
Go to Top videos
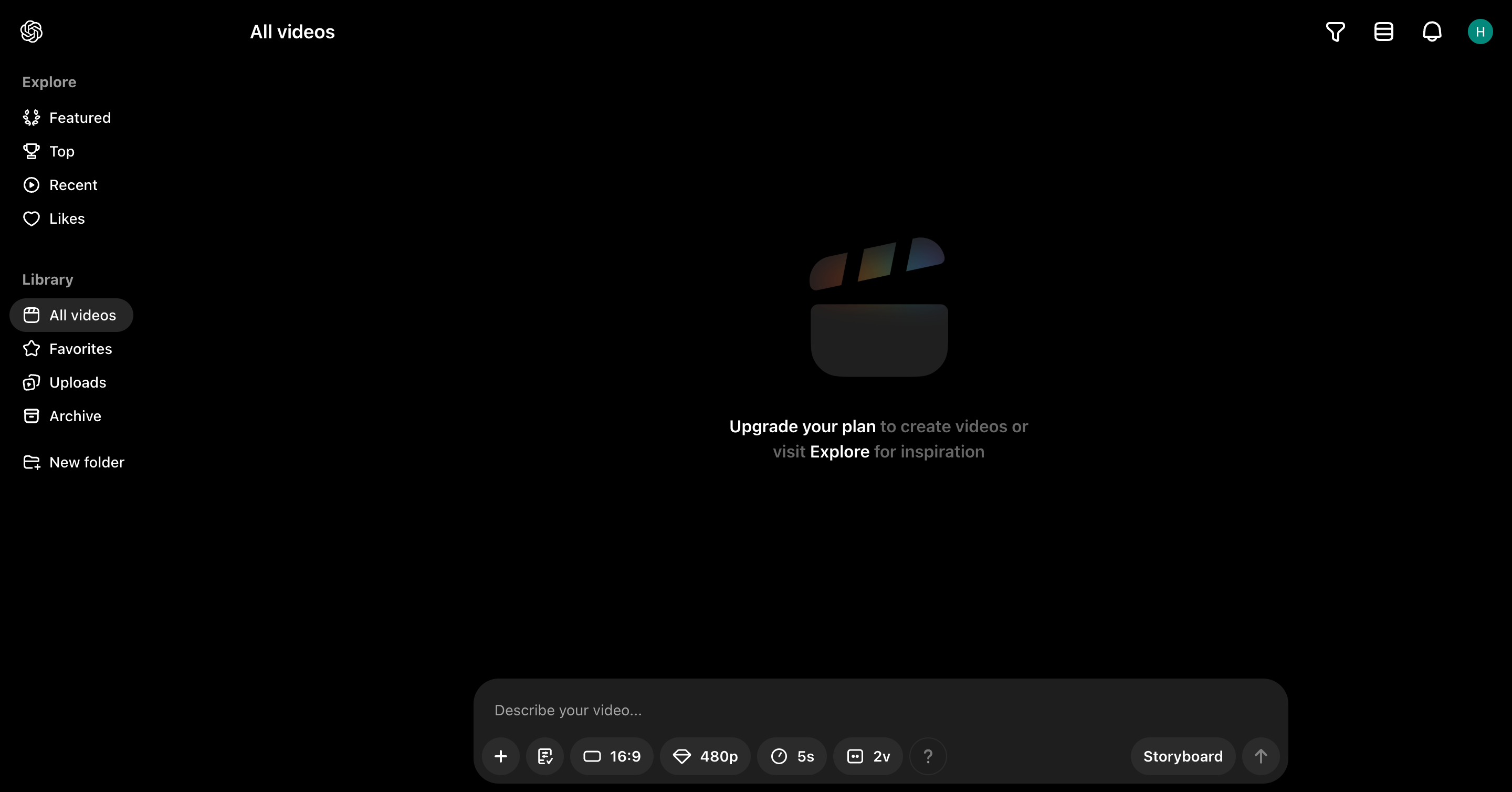[49, 151]
